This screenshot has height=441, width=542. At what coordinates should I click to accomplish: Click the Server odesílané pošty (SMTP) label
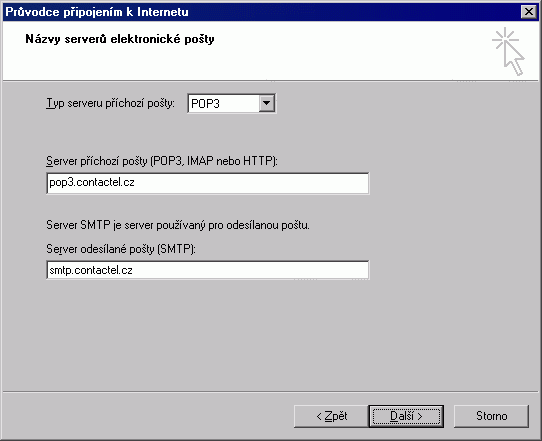[x=121, y=249]
